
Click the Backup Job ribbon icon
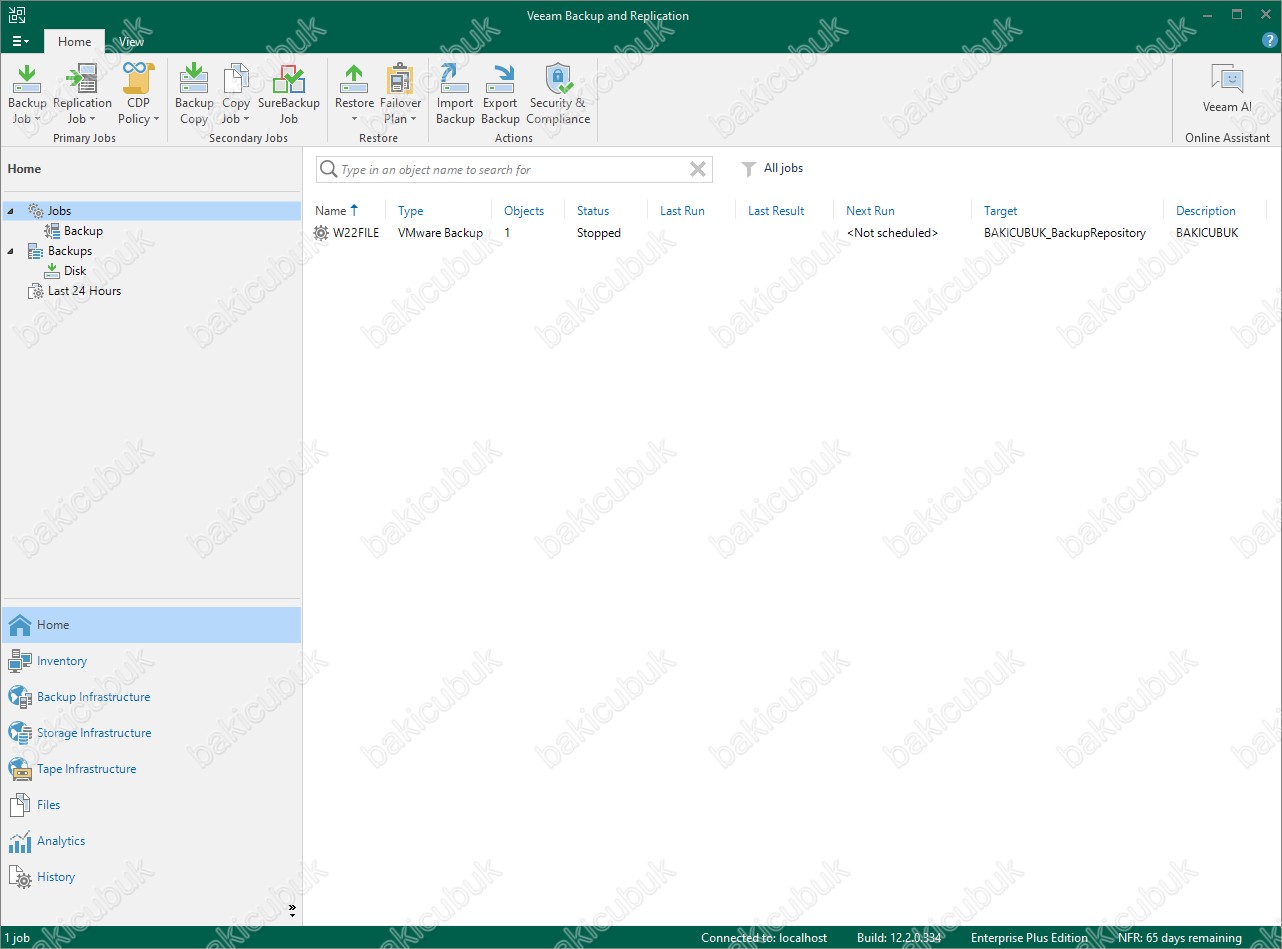click(x=27, y=78)
